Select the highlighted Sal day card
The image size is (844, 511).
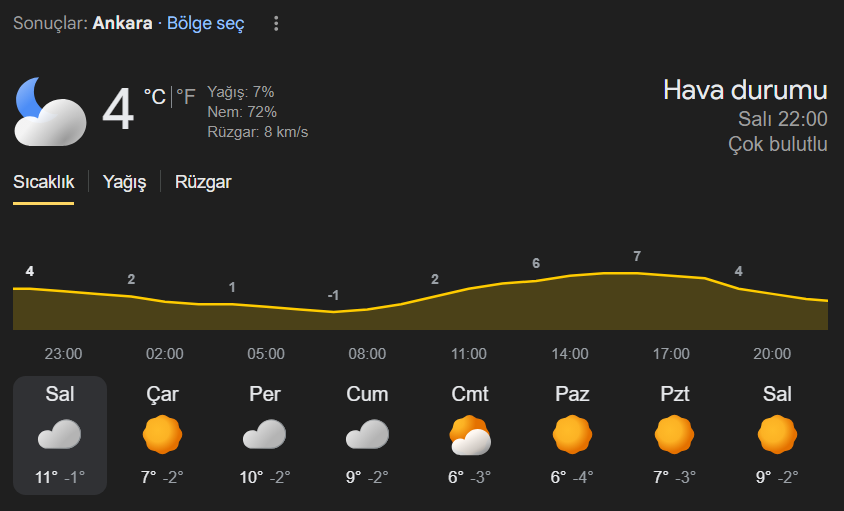point(60,435)
